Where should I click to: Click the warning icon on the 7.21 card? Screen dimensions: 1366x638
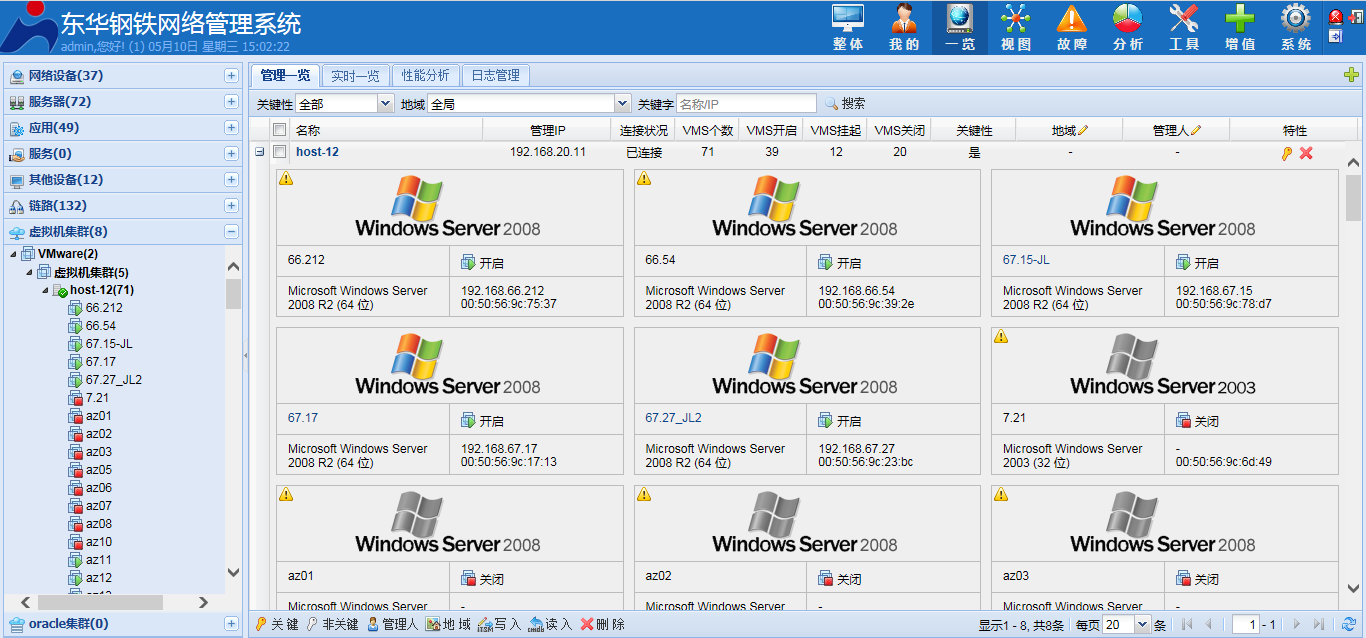tap(1001, 336)
